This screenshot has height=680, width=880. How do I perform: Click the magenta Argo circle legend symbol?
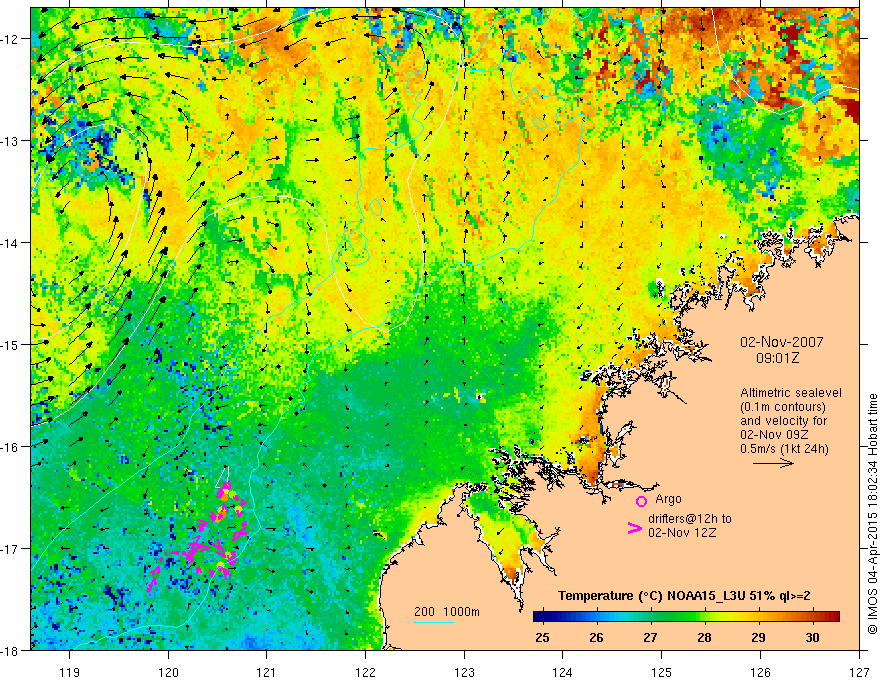641,501
